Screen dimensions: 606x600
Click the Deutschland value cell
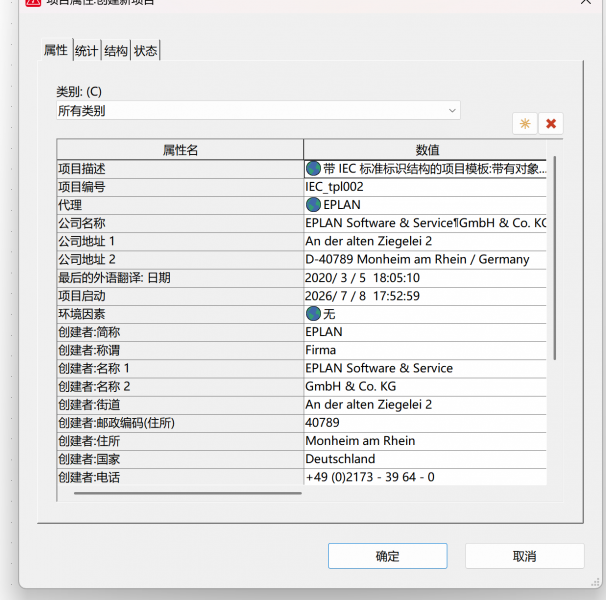click(425, 459)
